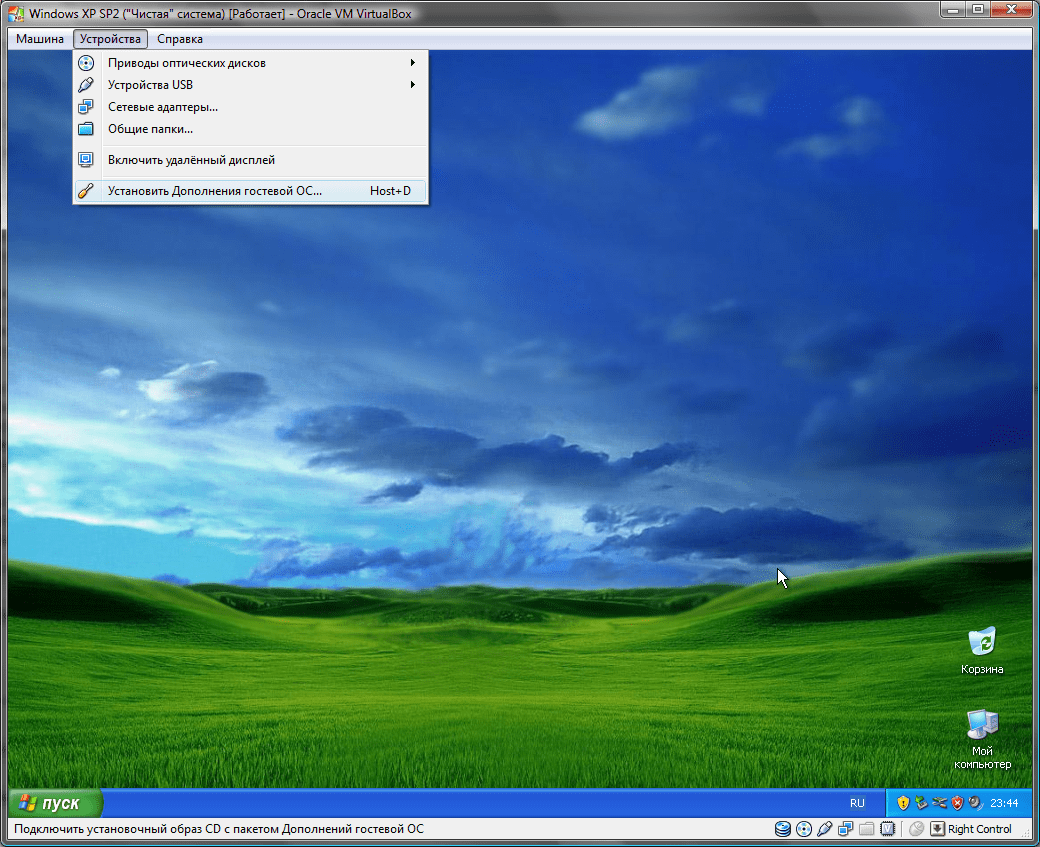Image resolution: width=1040 pixels, height=847 pixels.
Task: Click the RU language indicator
Action: 857,803
